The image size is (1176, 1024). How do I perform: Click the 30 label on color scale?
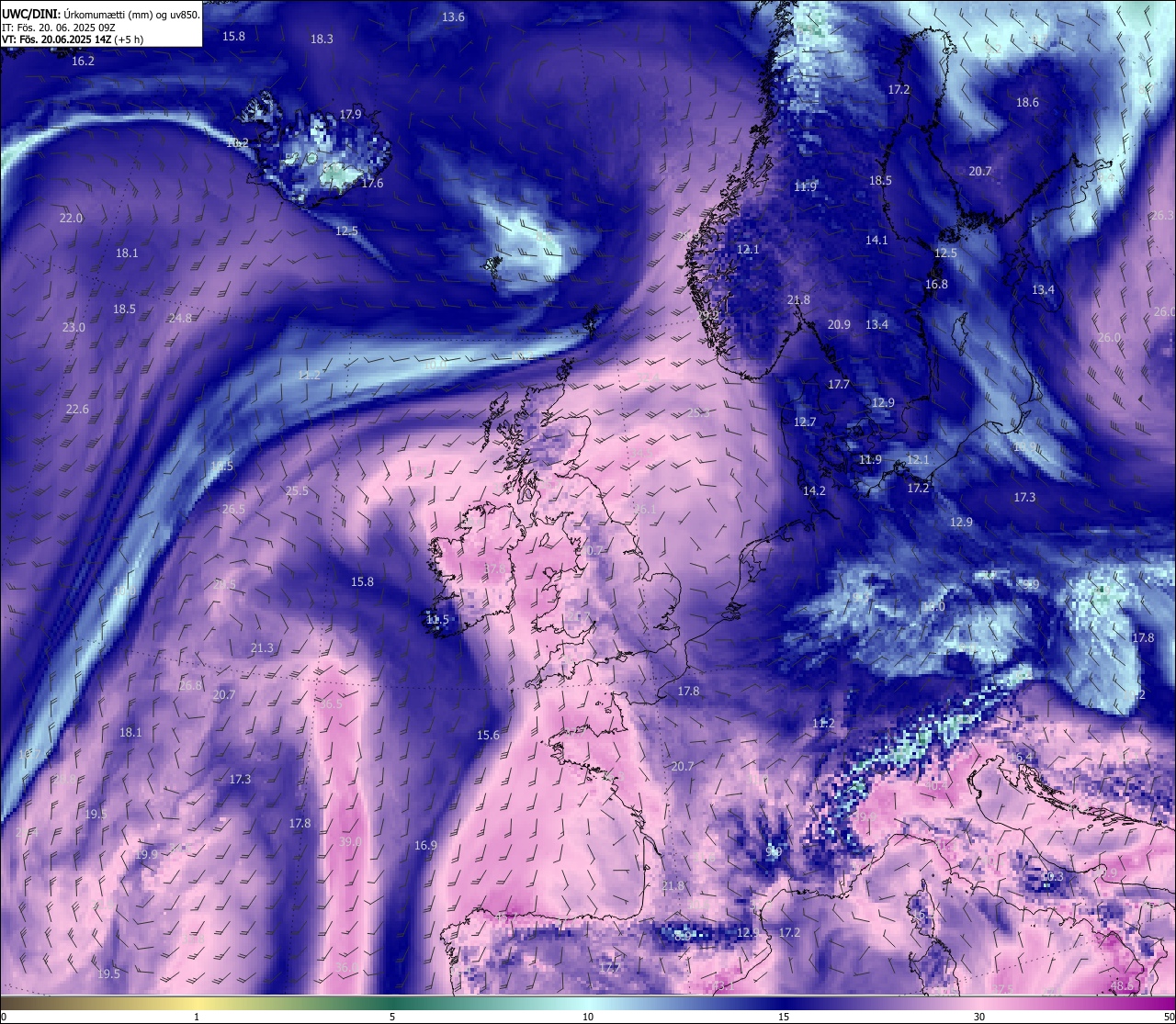point(979,1017)
